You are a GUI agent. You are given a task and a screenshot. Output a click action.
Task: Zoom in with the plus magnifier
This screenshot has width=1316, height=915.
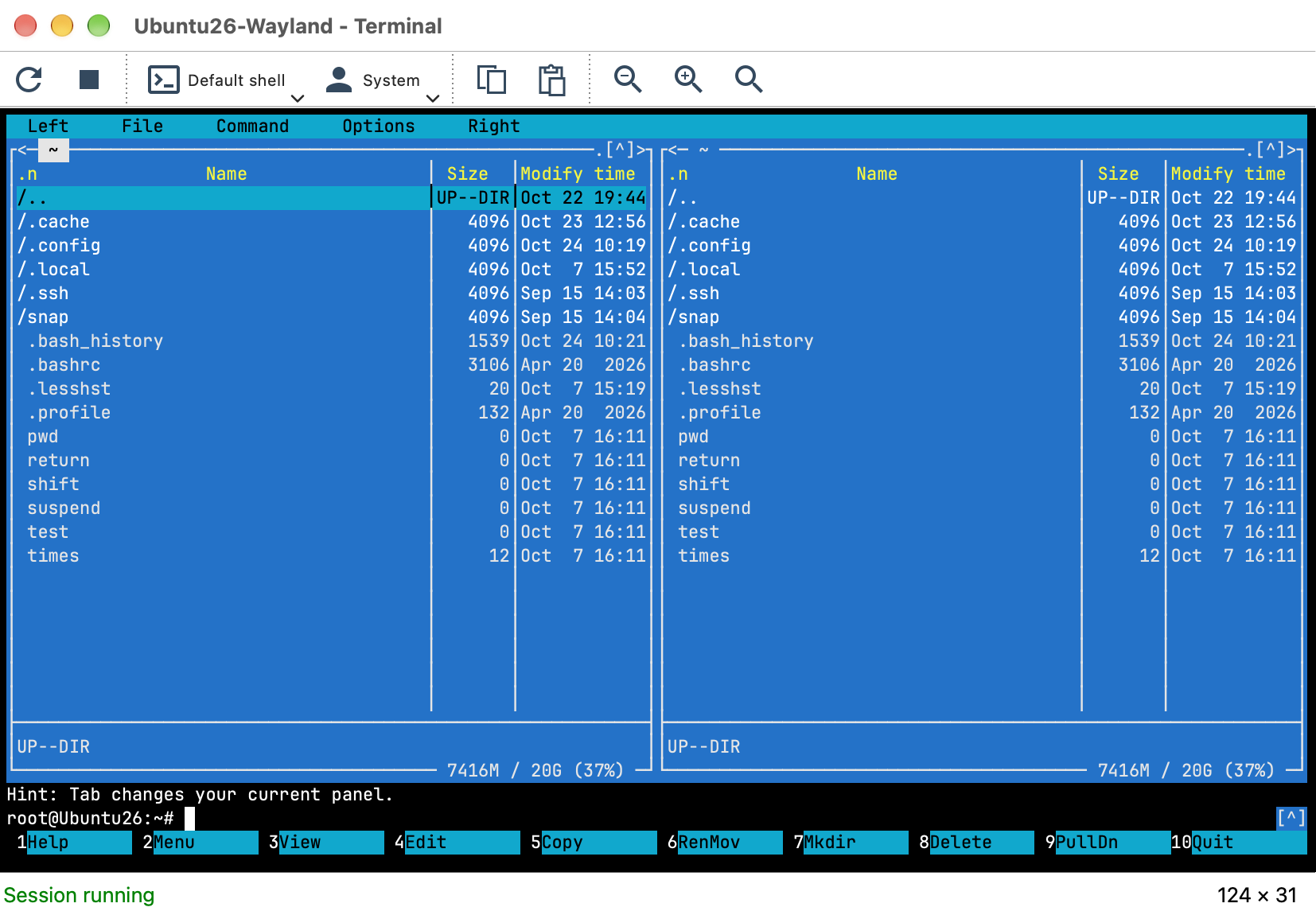pos(688,80)
